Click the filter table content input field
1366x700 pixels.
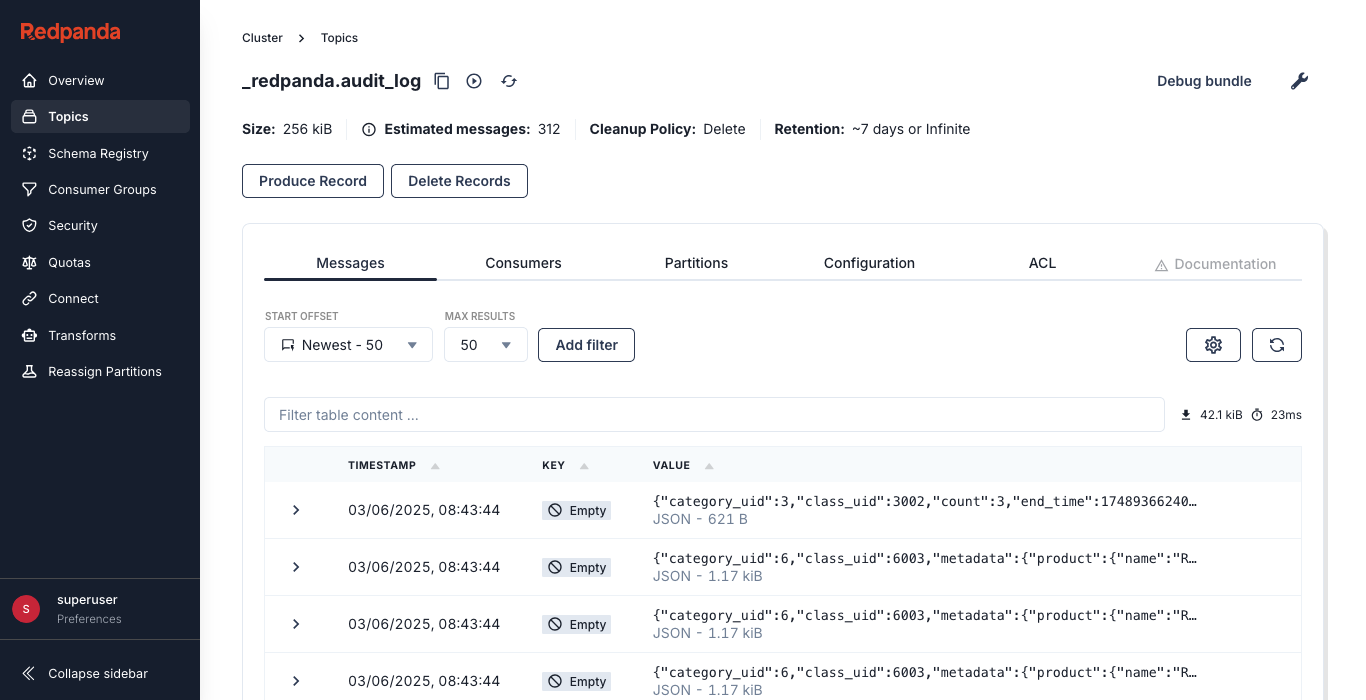coord(714,414)
